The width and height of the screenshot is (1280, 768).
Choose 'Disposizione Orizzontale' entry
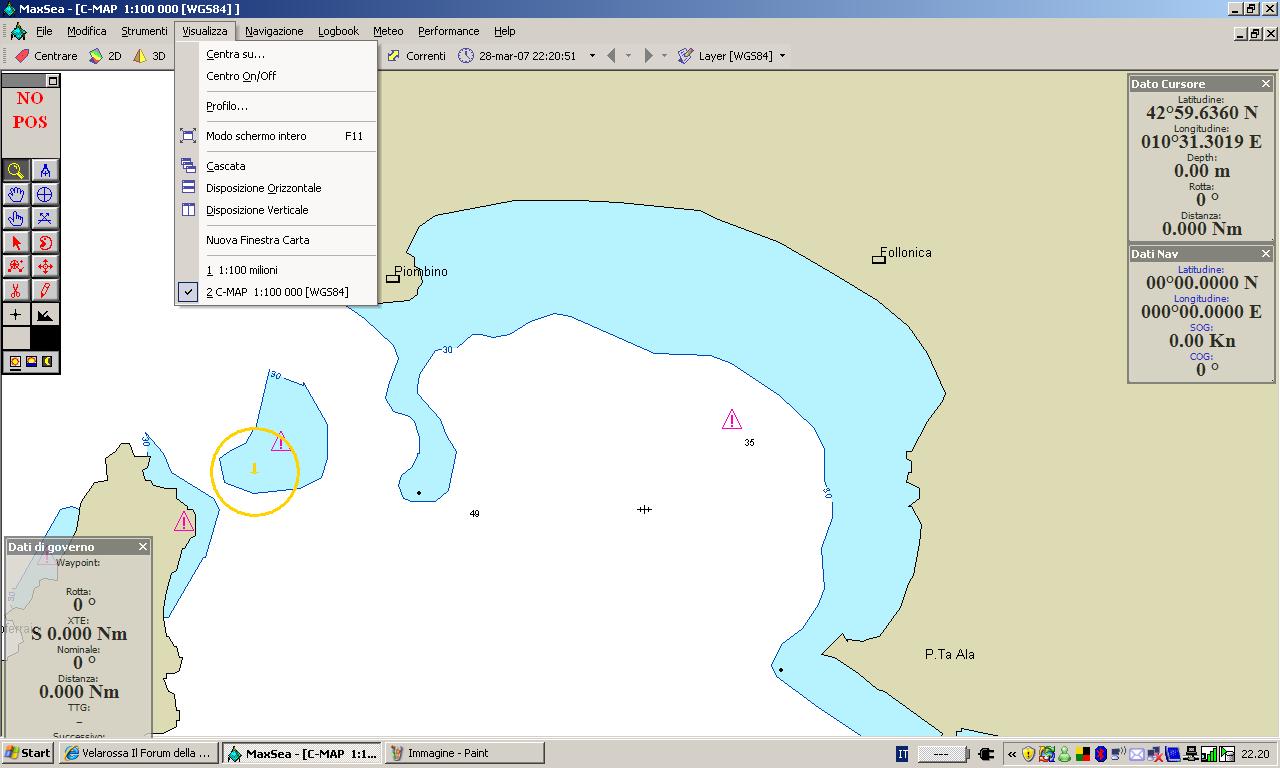point(276,188)
